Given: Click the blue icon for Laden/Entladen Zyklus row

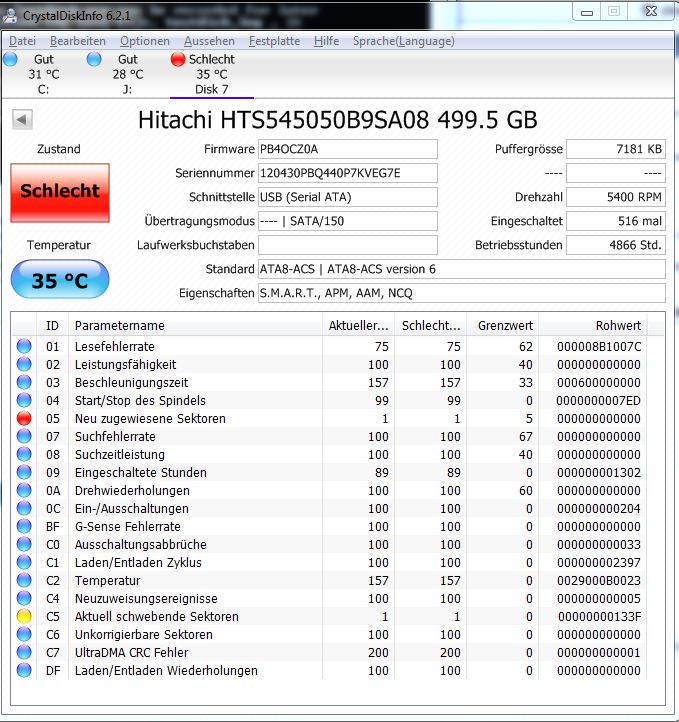Looking at the screenshot, I should pyautogui.click(x=24, y=562).
